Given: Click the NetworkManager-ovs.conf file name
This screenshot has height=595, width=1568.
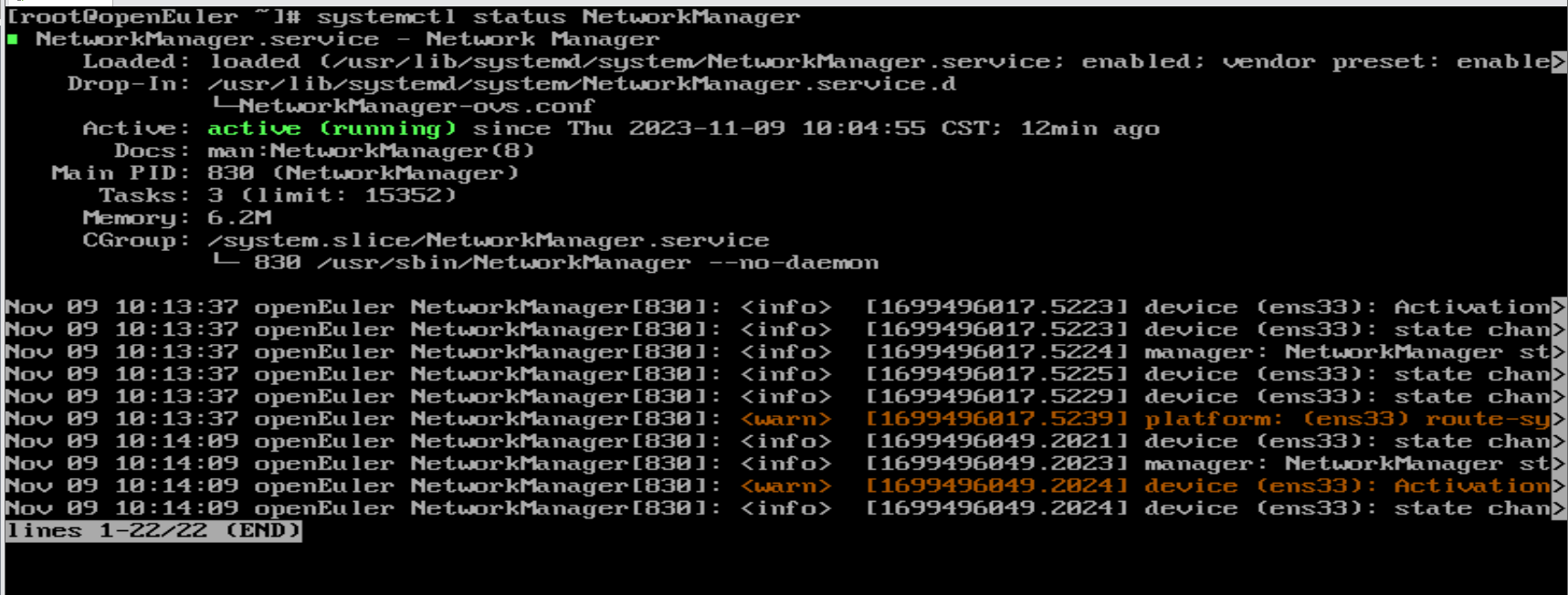Looking at the screenshot, I should [416, 106].
